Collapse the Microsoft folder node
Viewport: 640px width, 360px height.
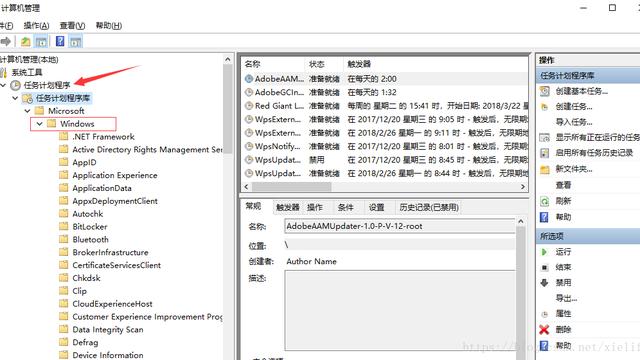(27, 111)
